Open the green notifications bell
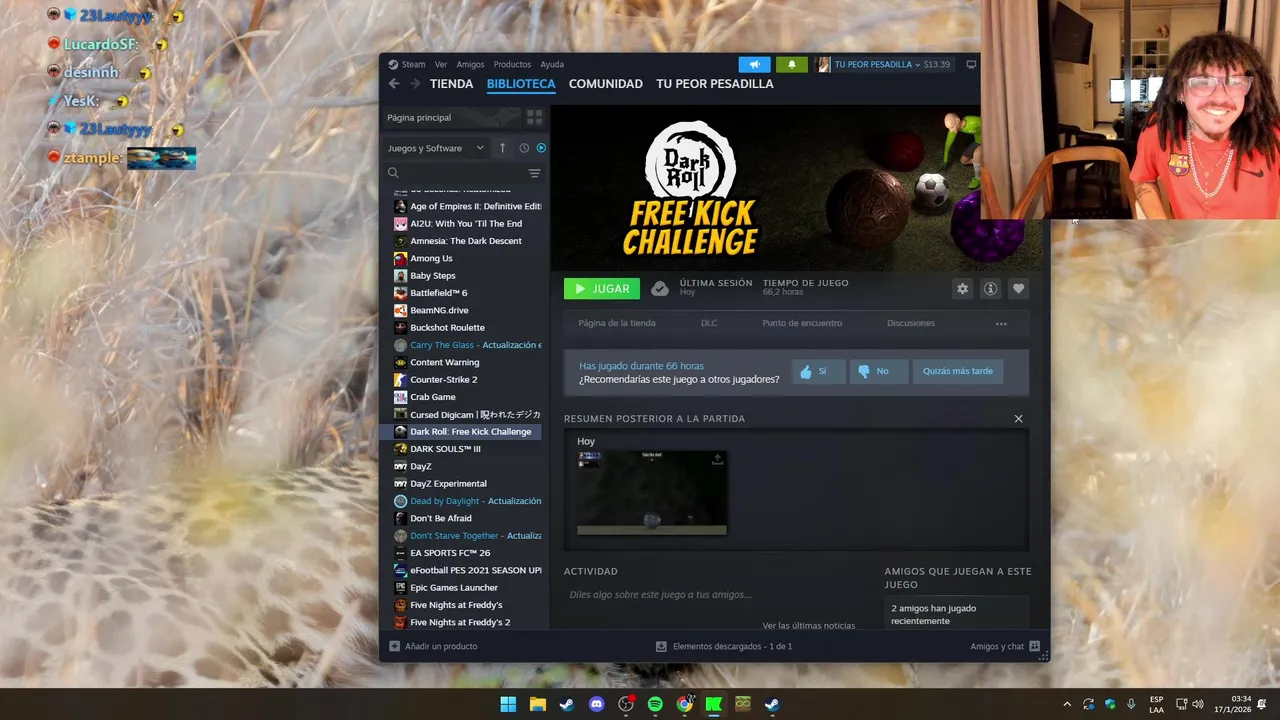The width and height of the screenshot is (1280, 720). coord(792,64)
